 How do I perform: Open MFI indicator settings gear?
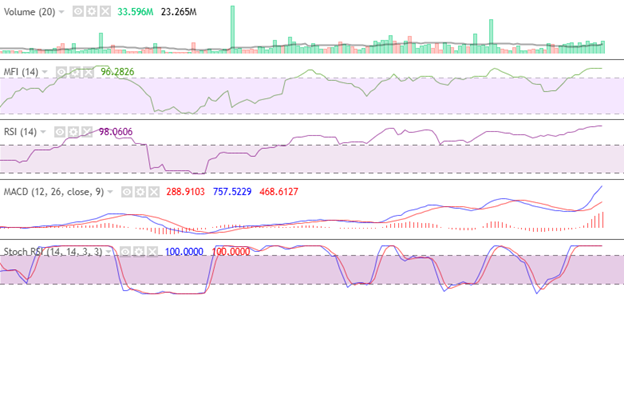(75, 72)
